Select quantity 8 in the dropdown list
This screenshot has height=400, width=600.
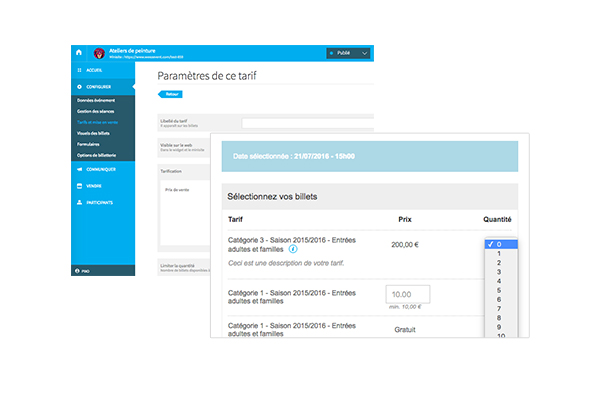click(501, 318)
